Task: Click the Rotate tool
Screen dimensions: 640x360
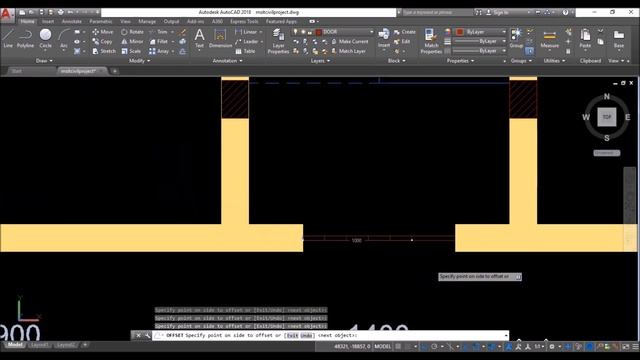Action: [132, 32]
